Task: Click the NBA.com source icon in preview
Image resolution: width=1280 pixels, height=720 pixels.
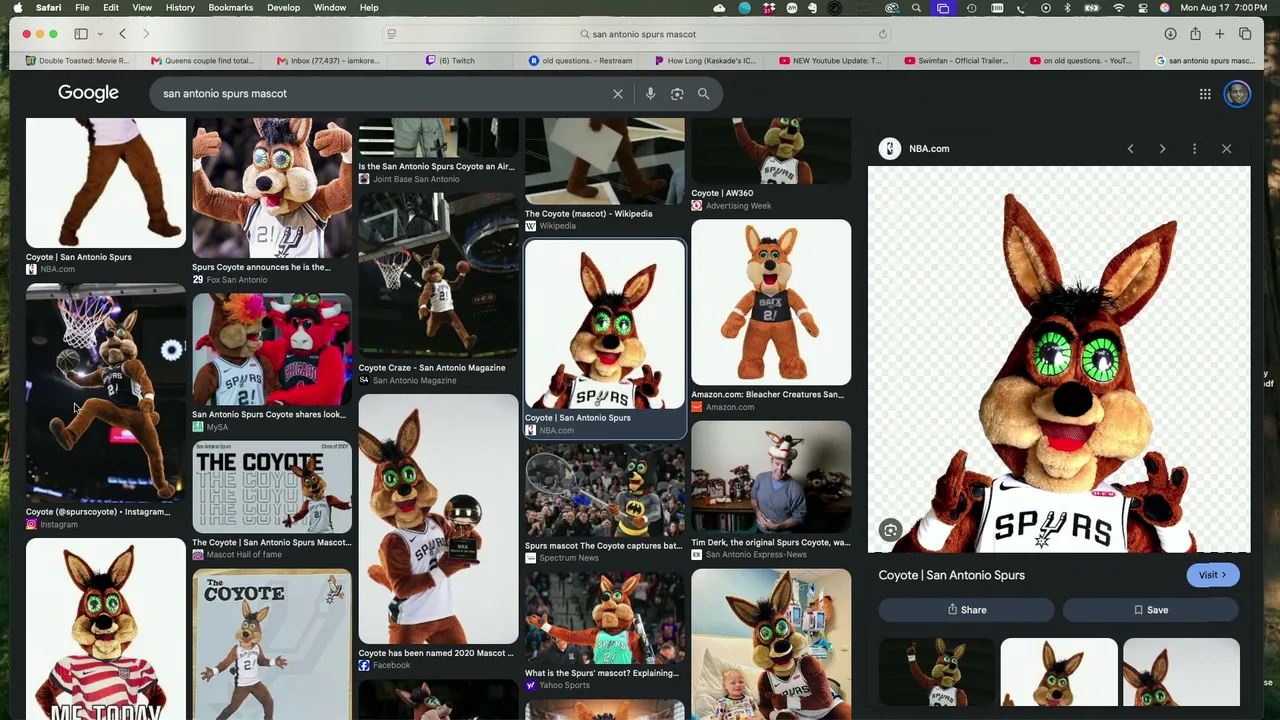Action: (889, 149)
